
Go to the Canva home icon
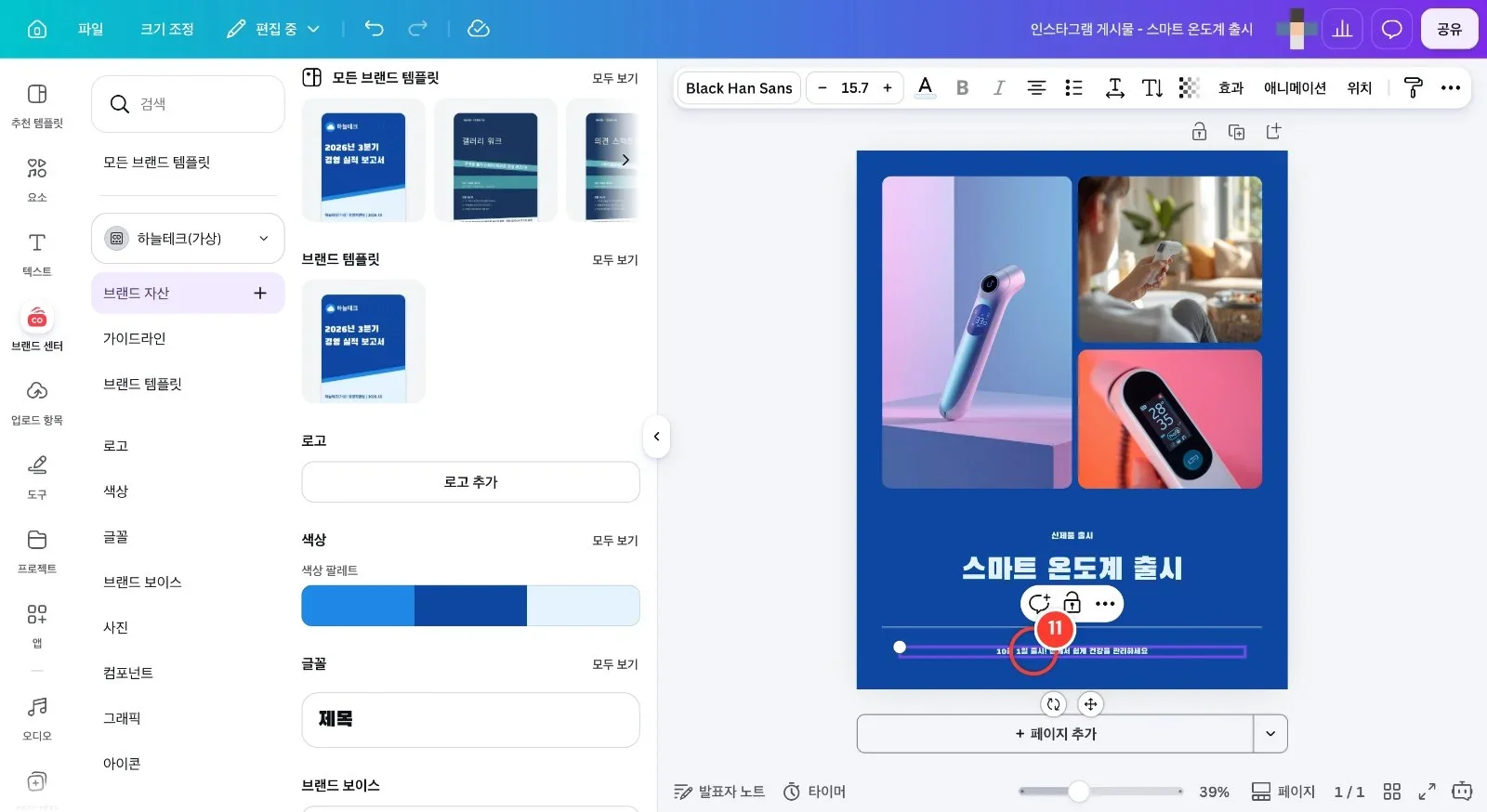[x=37, y=29]
